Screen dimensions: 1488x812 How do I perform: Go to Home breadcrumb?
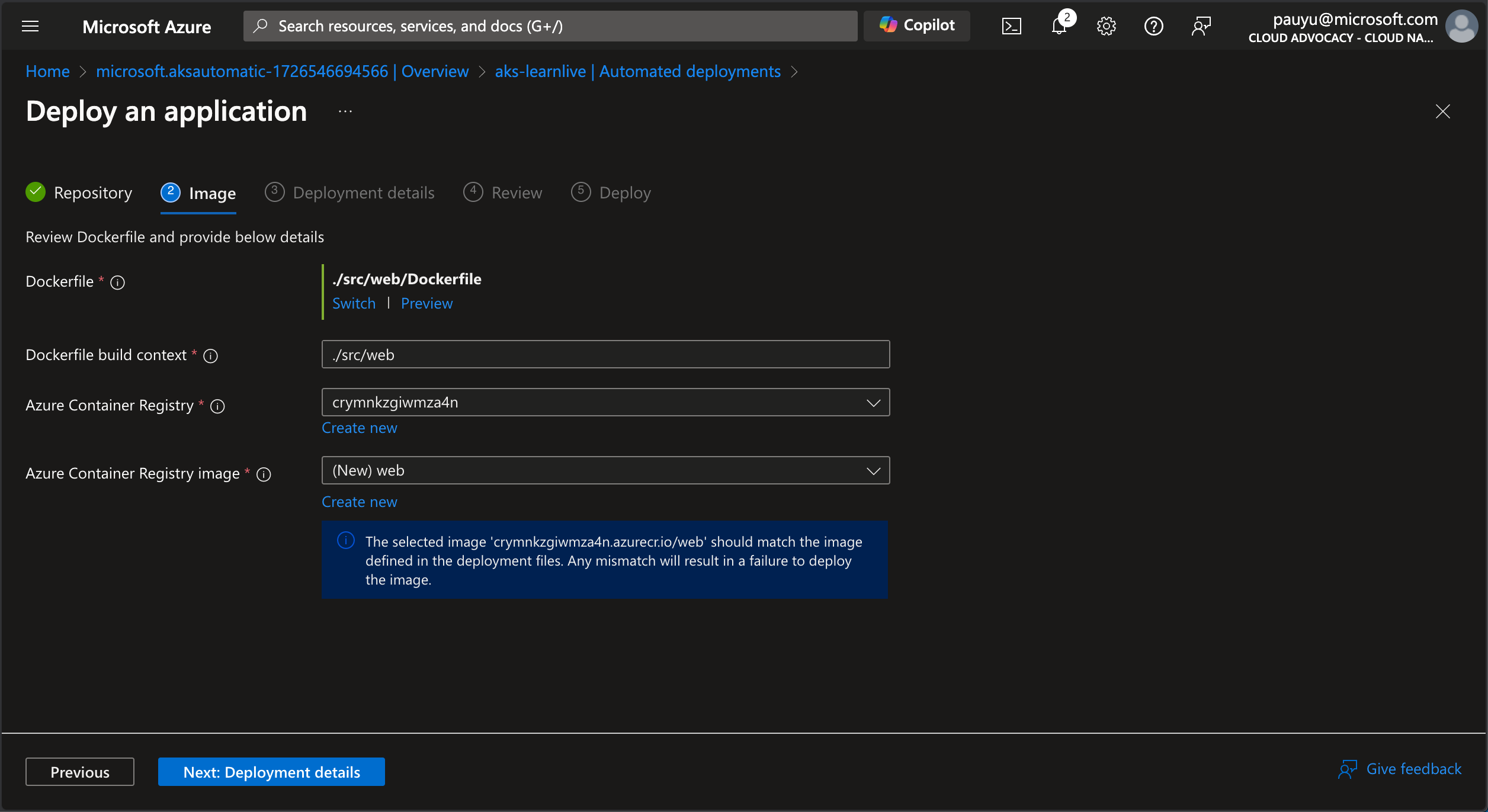pos(47,72)
